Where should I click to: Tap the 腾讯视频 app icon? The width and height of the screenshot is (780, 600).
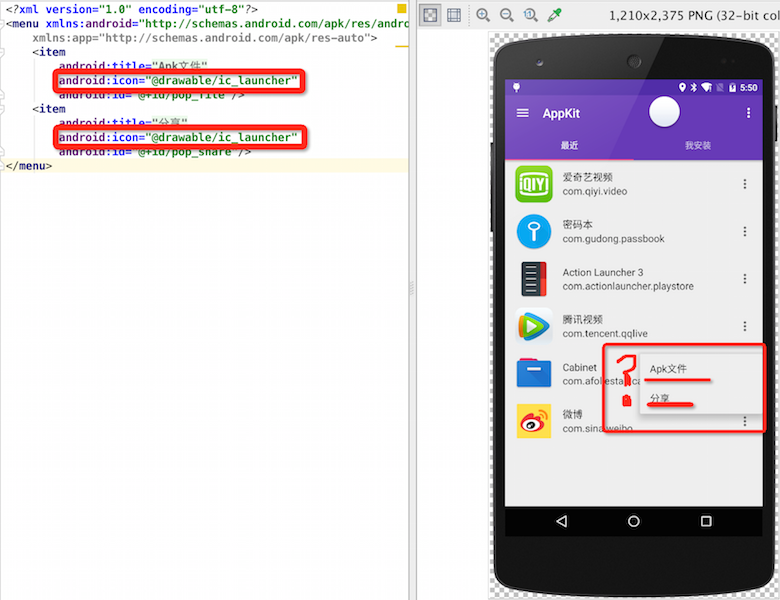click(x=534, y=327)
